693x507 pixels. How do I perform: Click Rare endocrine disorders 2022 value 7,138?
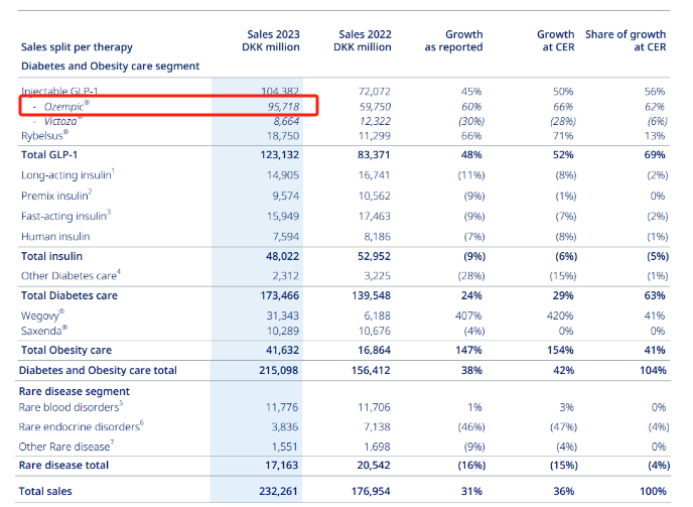click(377, 427)
